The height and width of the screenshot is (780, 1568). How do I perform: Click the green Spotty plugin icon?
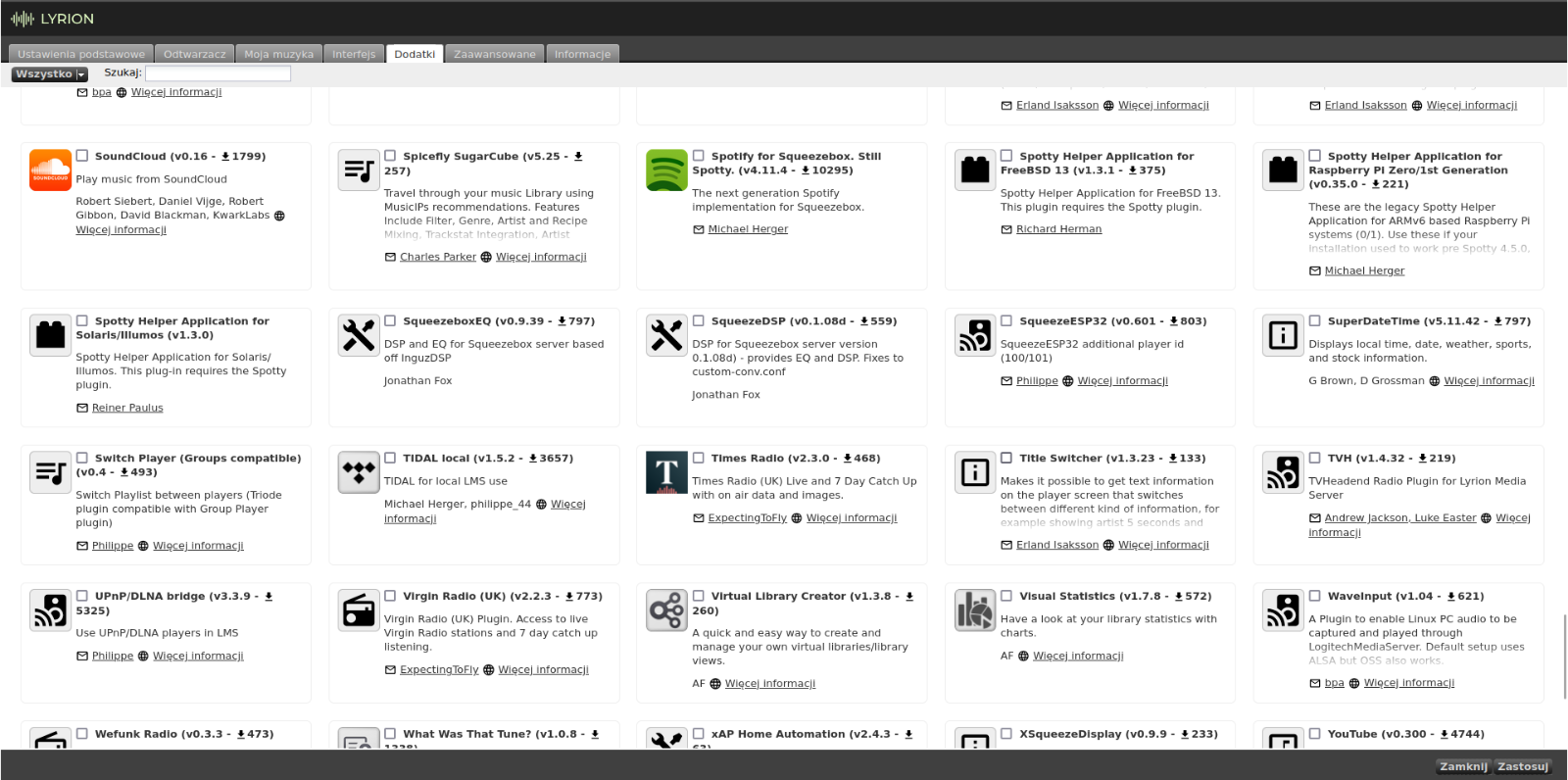(666, 171)
